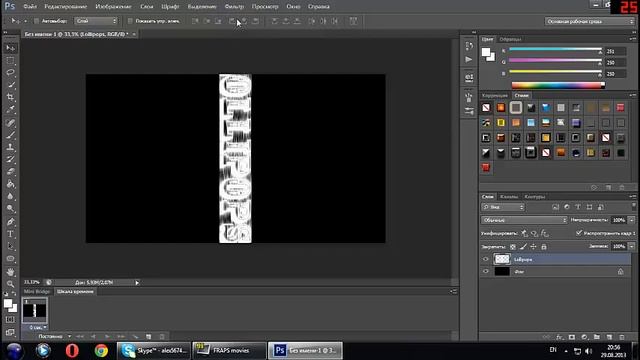Select the Lasso tool
The height and width of the screenshot is (360, 640).
coord(11,73)
